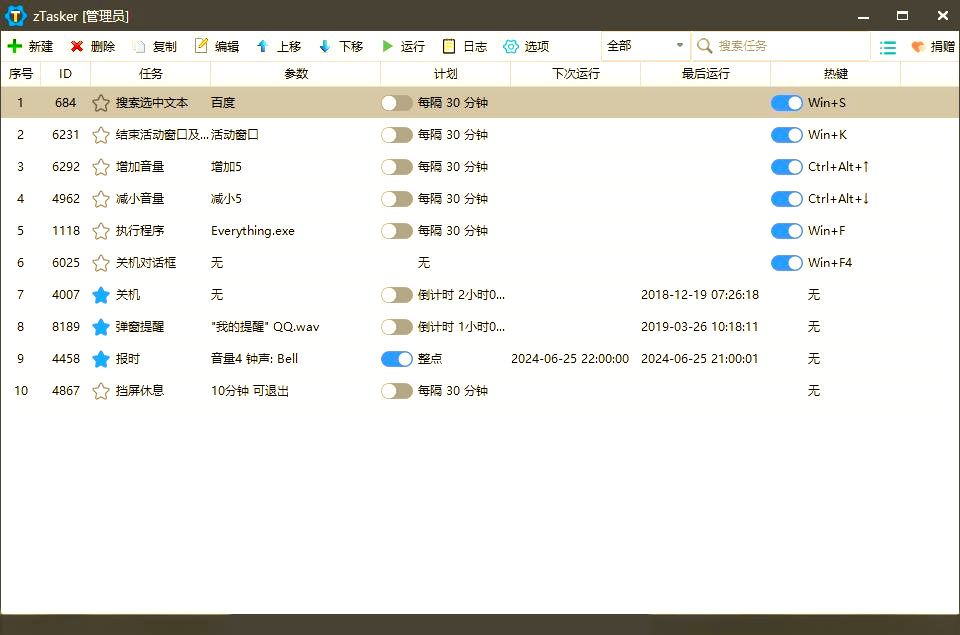The width and height of the screenshot is (960, 635).
Task: Disable the Ctrl+Alt+↓ hotkey toggle
Action: 787,199
